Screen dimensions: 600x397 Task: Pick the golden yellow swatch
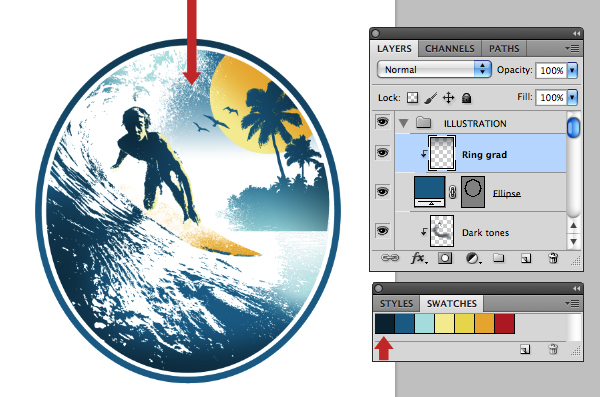(465, 323)
